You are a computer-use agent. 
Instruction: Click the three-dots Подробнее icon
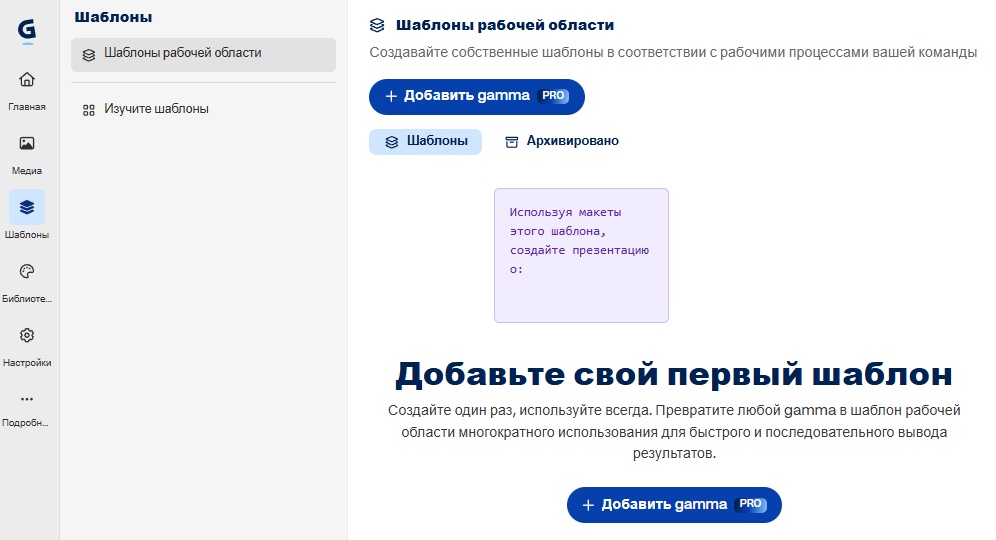tap(27, 399)
